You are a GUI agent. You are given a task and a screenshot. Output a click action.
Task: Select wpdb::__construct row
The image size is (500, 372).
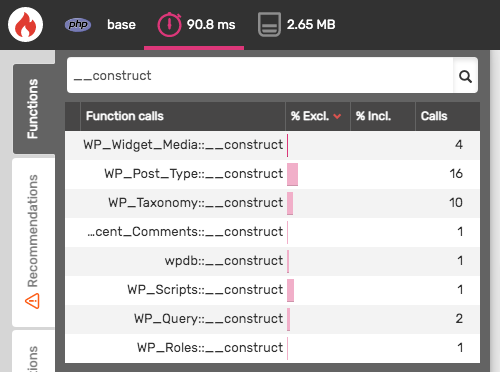pos(273,261)
